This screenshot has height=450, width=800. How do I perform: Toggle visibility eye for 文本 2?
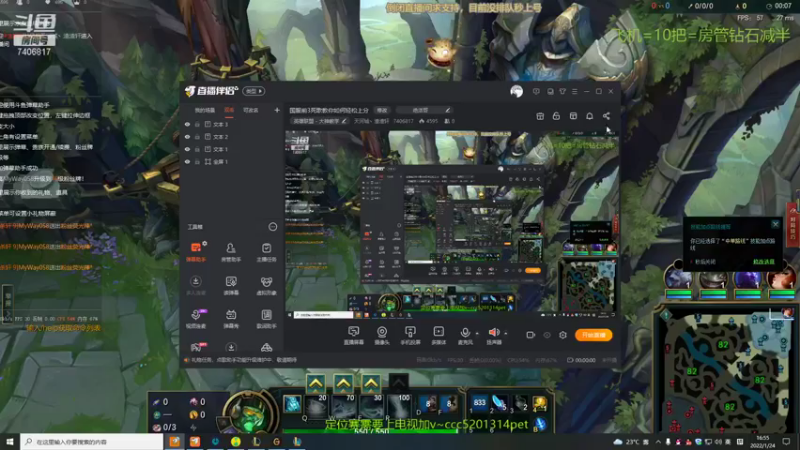(x=187, y=137)
